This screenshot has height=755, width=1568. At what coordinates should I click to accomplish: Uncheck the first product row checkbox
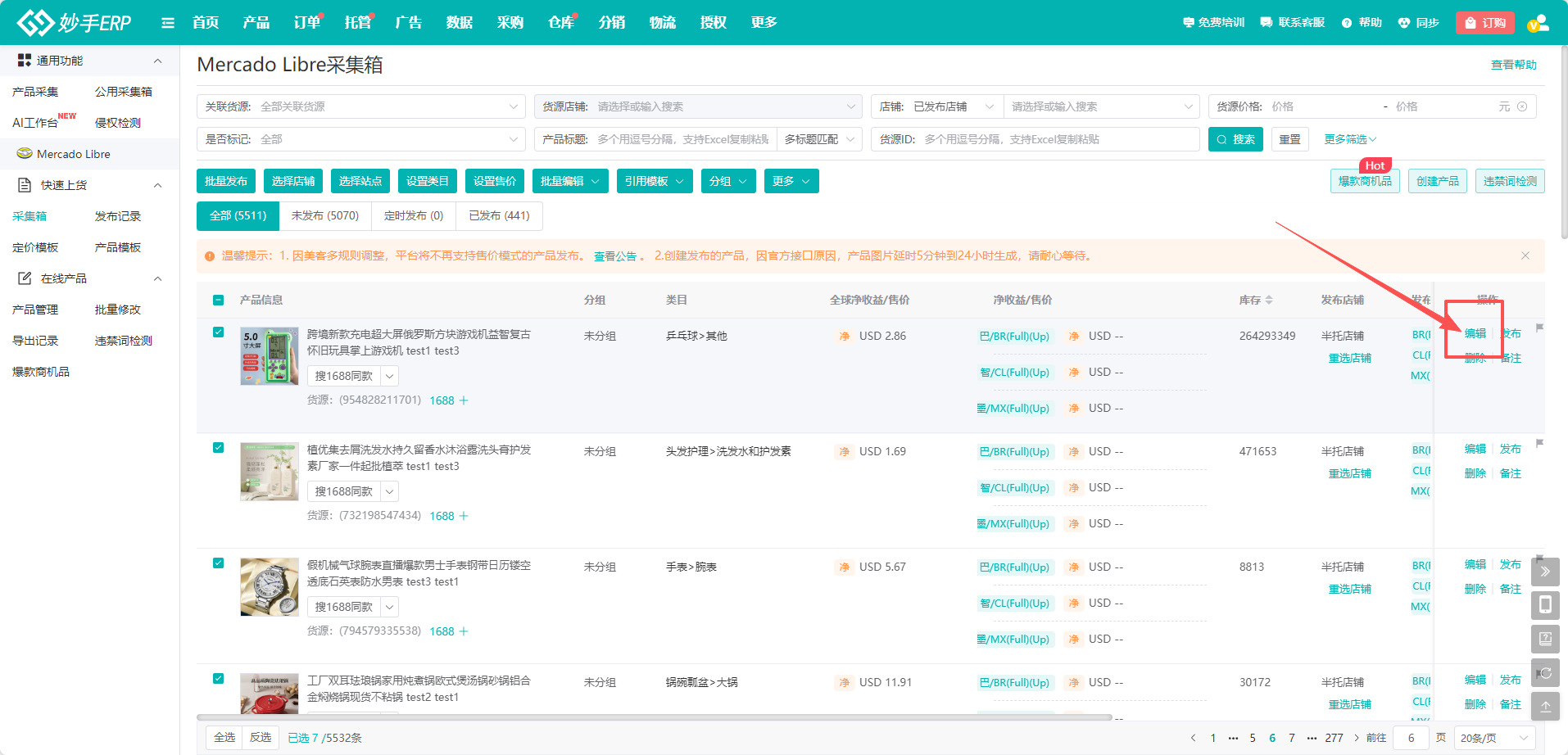point(218,332)
